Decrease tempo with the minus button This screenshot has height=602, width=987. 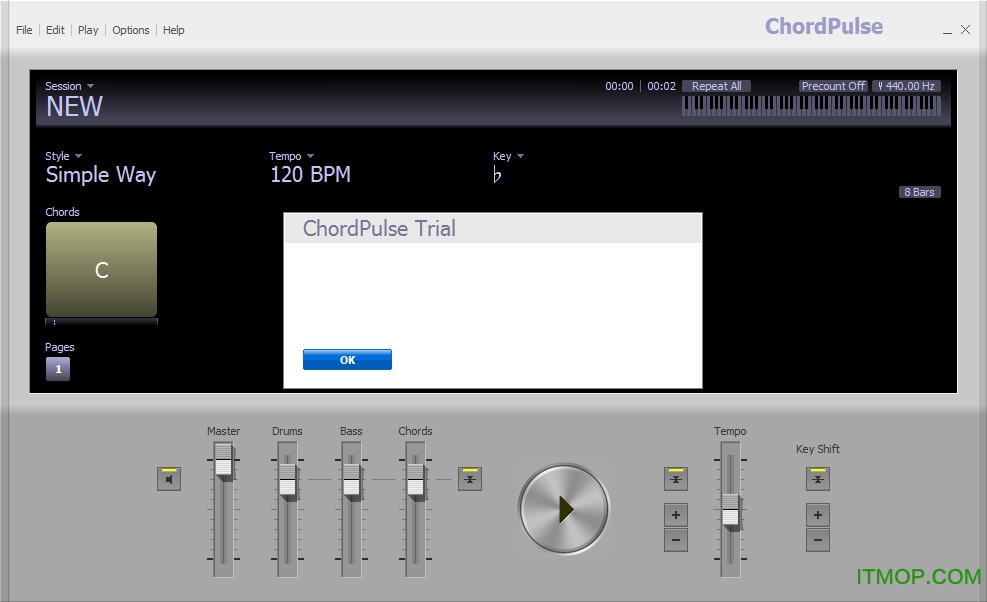(676, 541)
